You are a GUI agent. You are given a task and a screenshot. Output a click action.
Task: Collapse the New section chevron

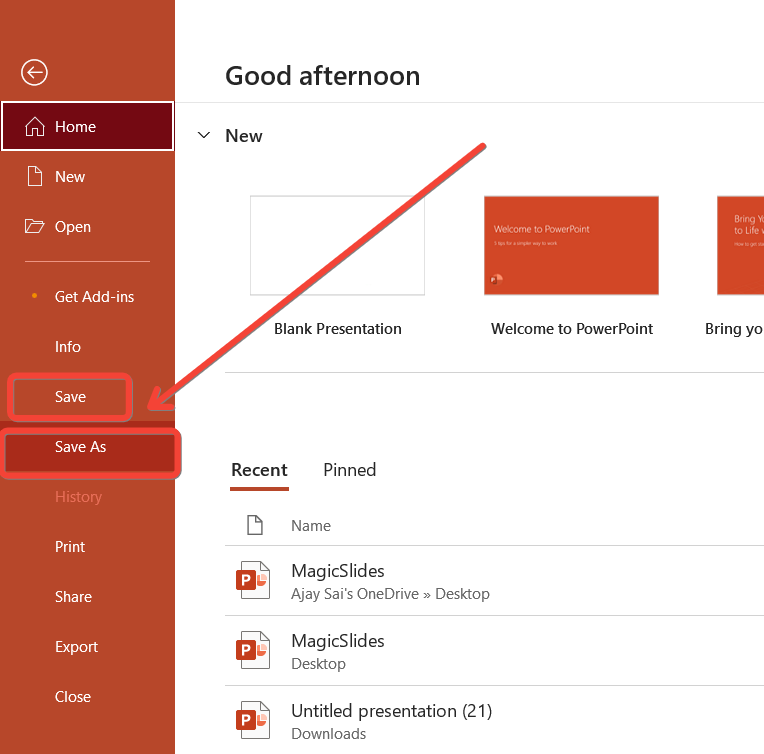[x=204, y=135]
